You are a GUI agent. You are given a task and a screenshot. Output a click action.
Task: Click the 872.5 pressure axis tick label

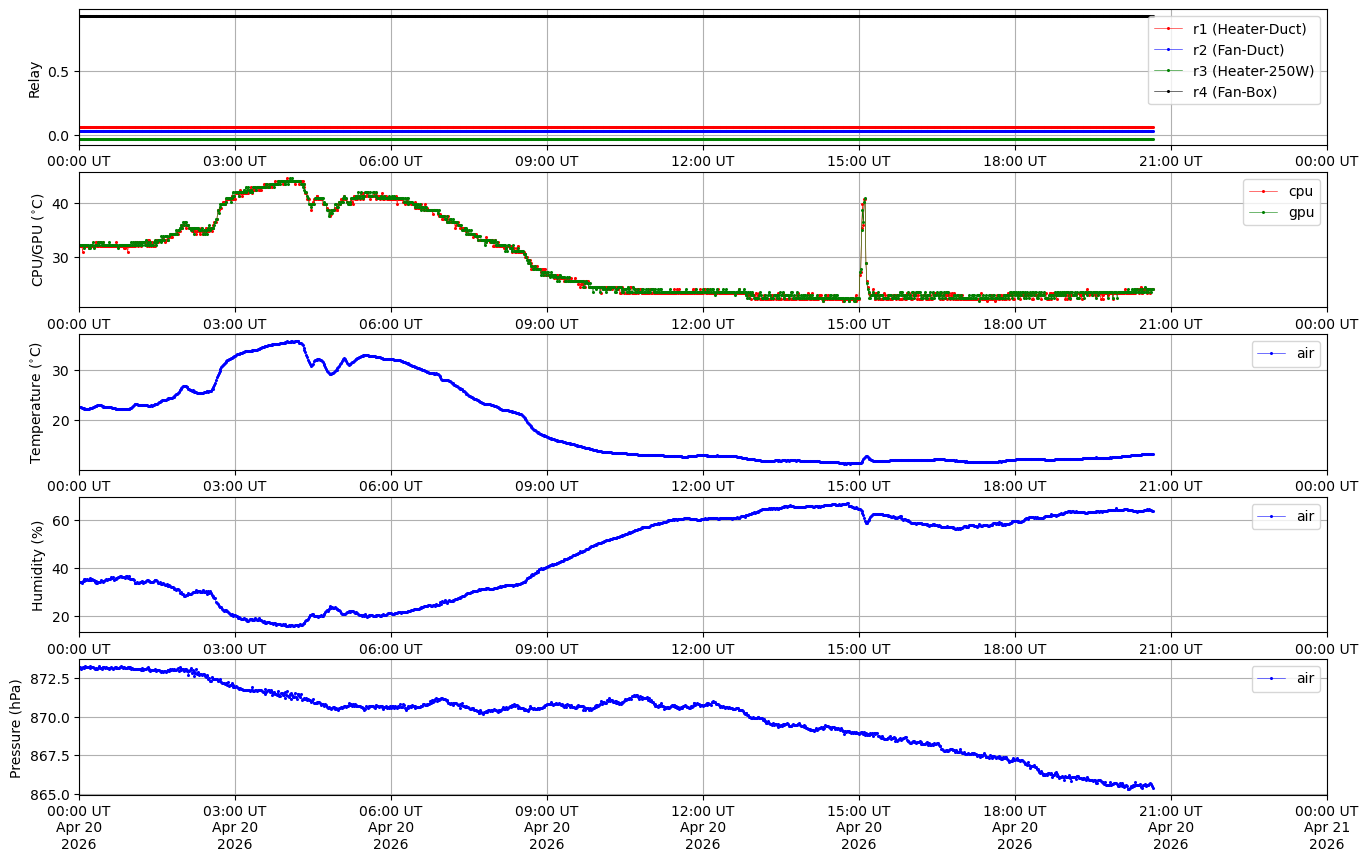pos(49,679)
